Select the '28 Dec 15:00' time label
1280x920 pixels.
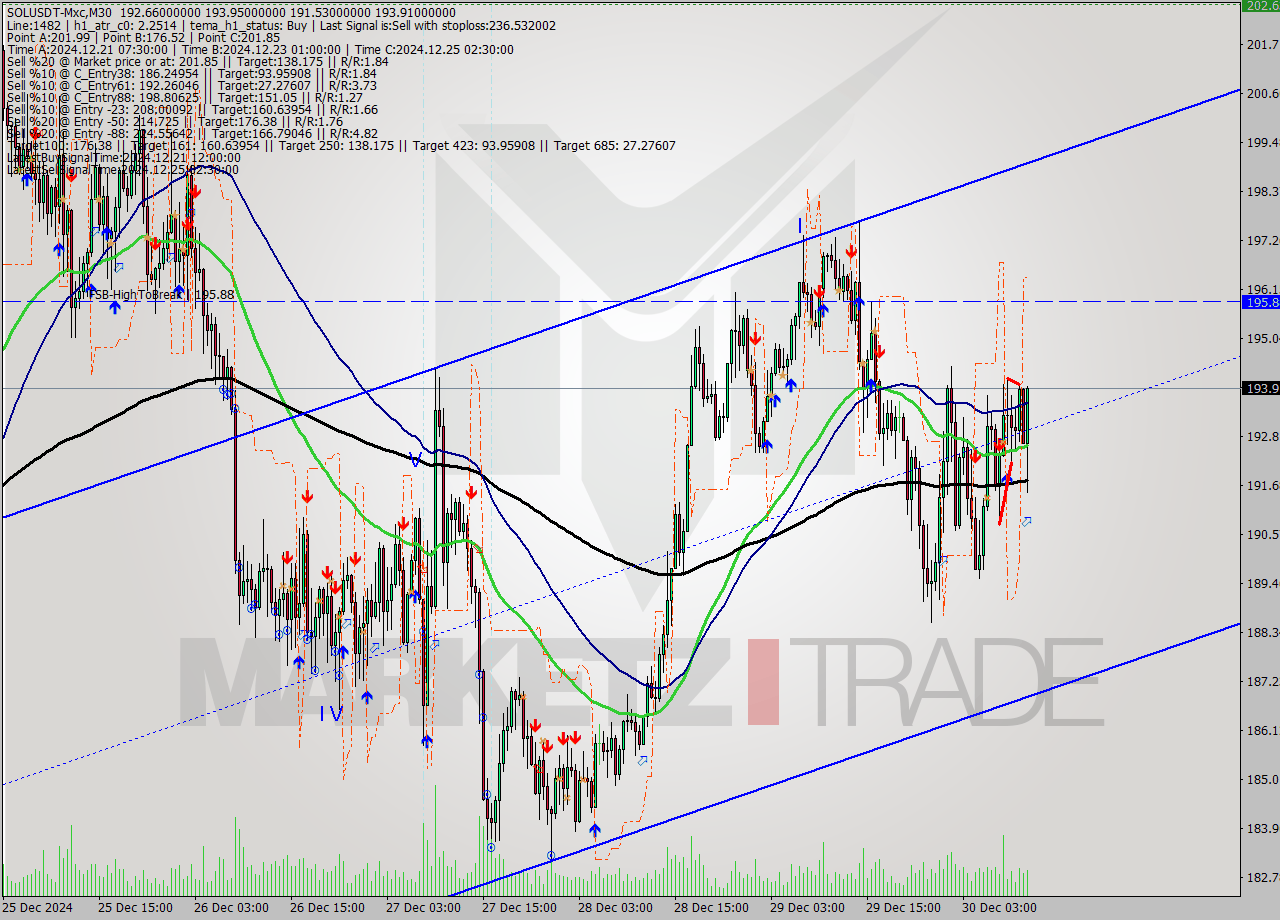[x=711, y=908]
